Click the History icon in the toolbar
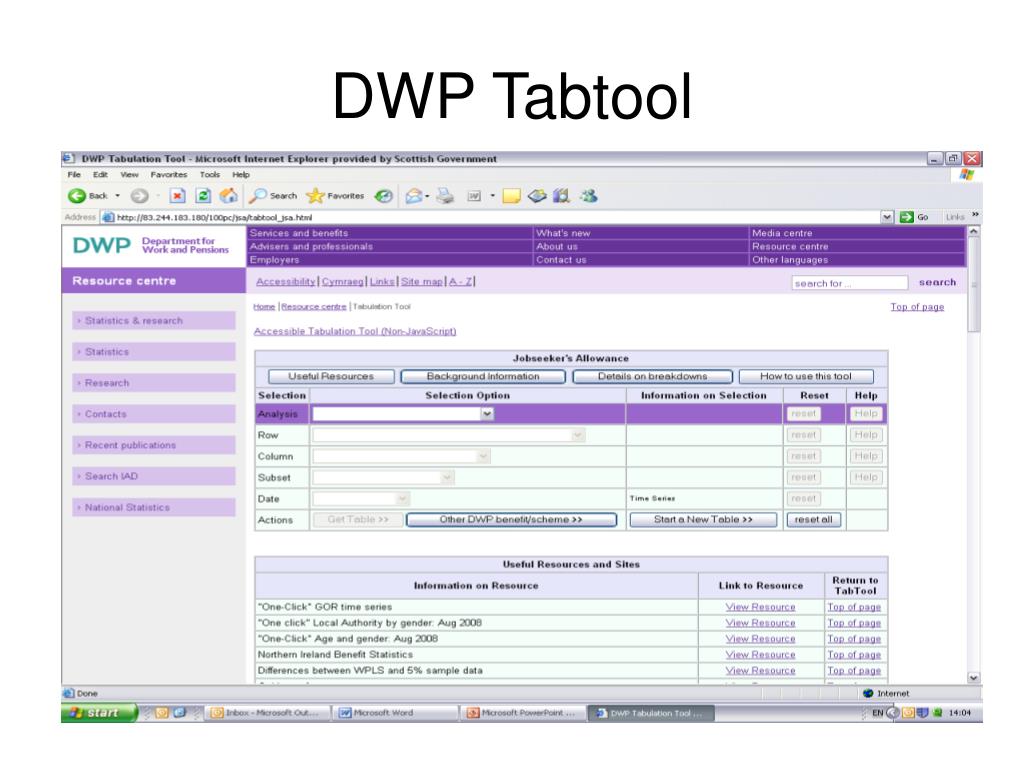1024x768 pixels. pyautogui.click(x=384, y=196)
